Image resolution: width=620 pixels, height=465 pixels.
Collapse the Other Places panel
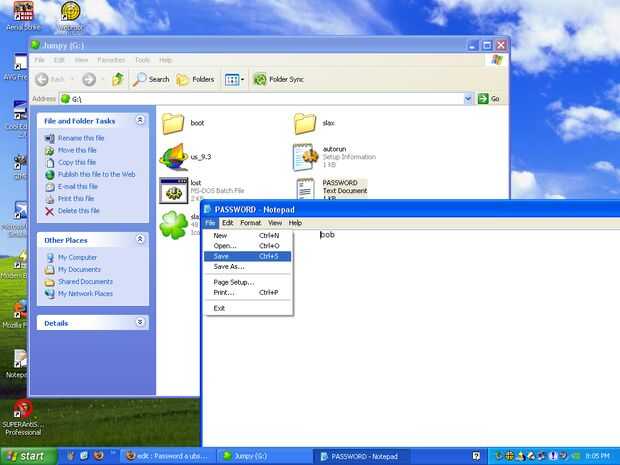click(140, 239)
